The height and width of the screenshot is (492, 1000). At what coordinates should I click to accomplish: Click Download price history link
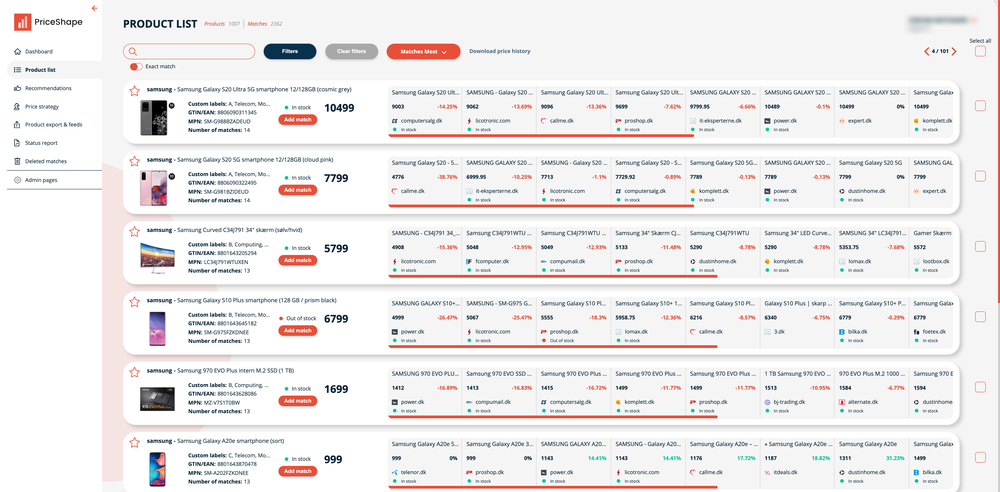pos(500,51)
